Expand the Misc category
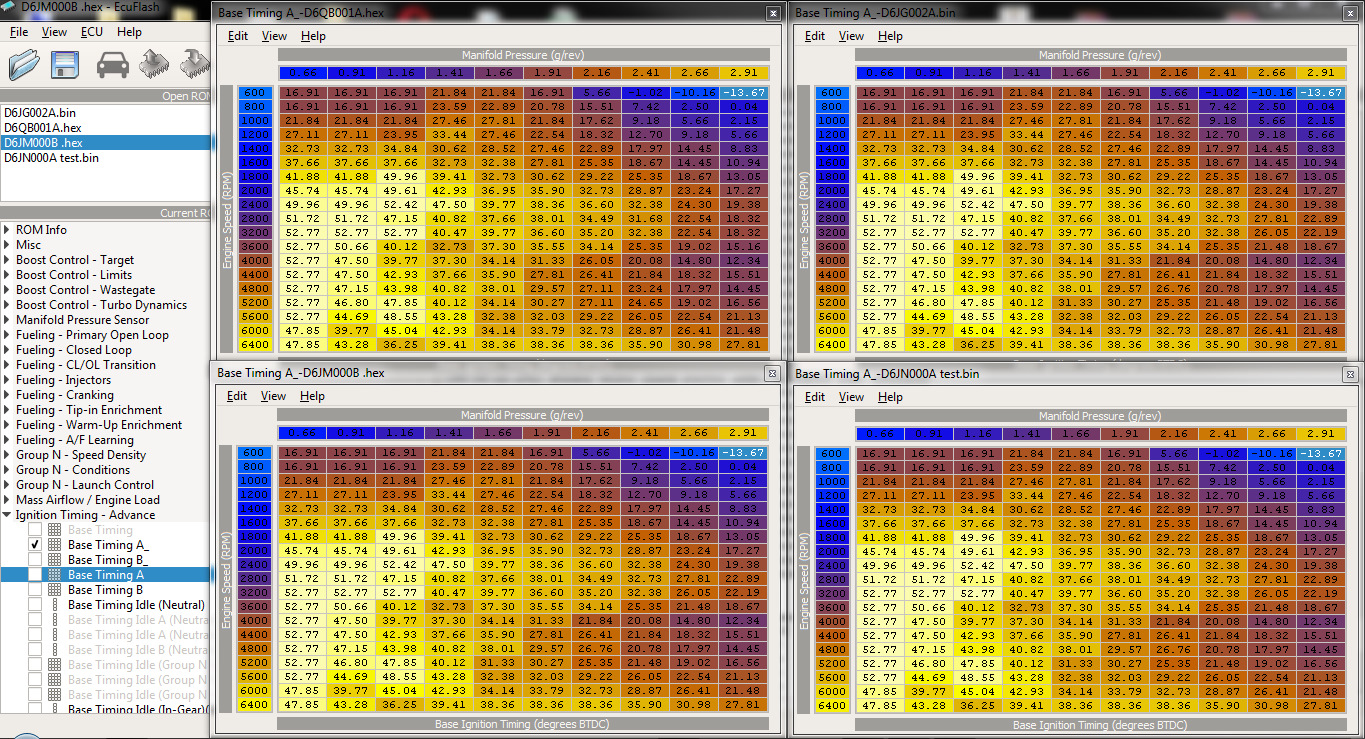 click(8, 245)
